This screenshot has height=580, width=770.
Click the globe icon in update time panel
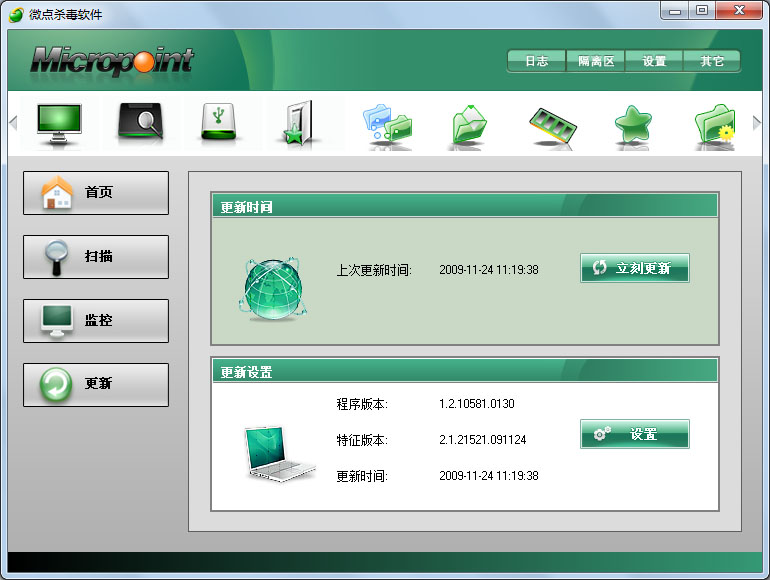[273, 290]
